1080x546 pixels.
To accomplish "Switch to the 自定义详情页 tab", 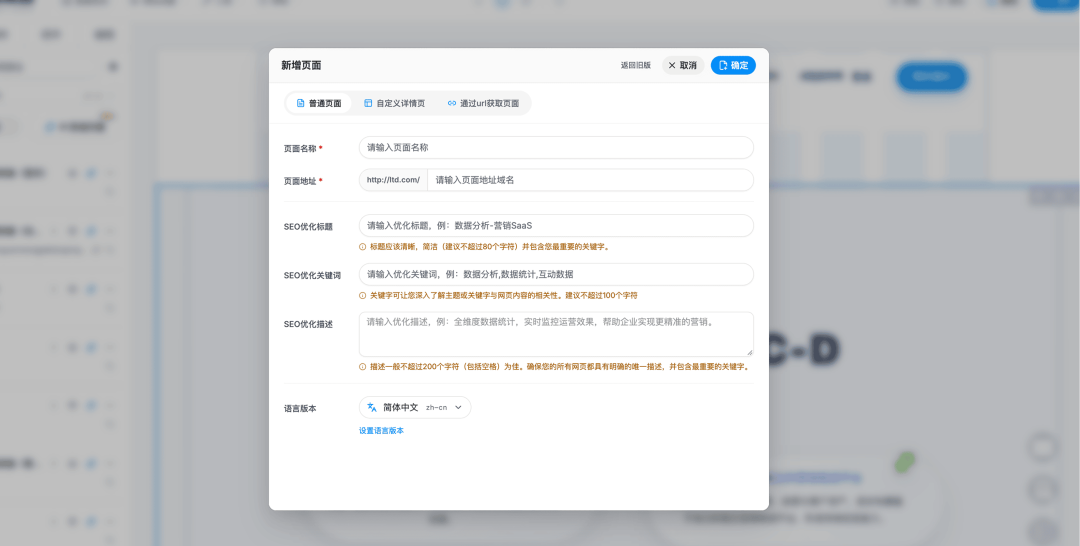I will 395,103.
